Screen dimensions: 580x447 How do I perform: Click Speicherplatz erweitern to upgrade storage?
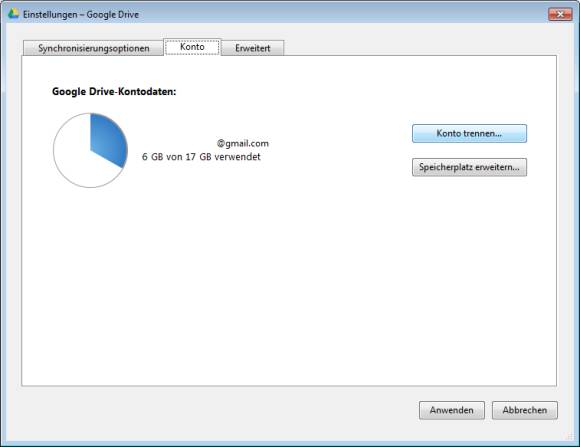click(x=469, y=167)
